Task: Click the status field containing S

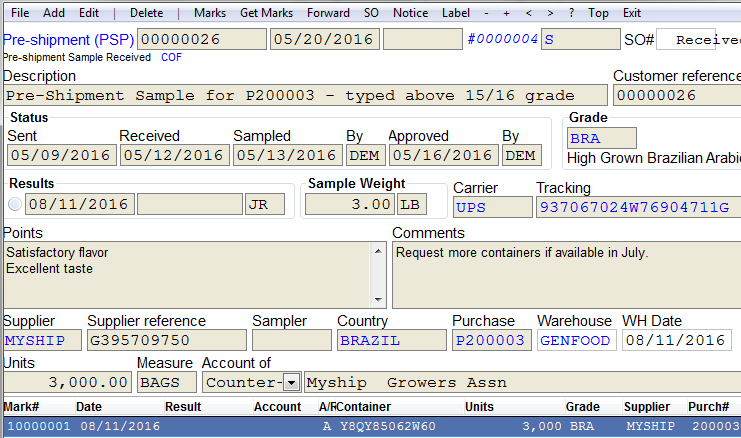Action: pos(580,39)
